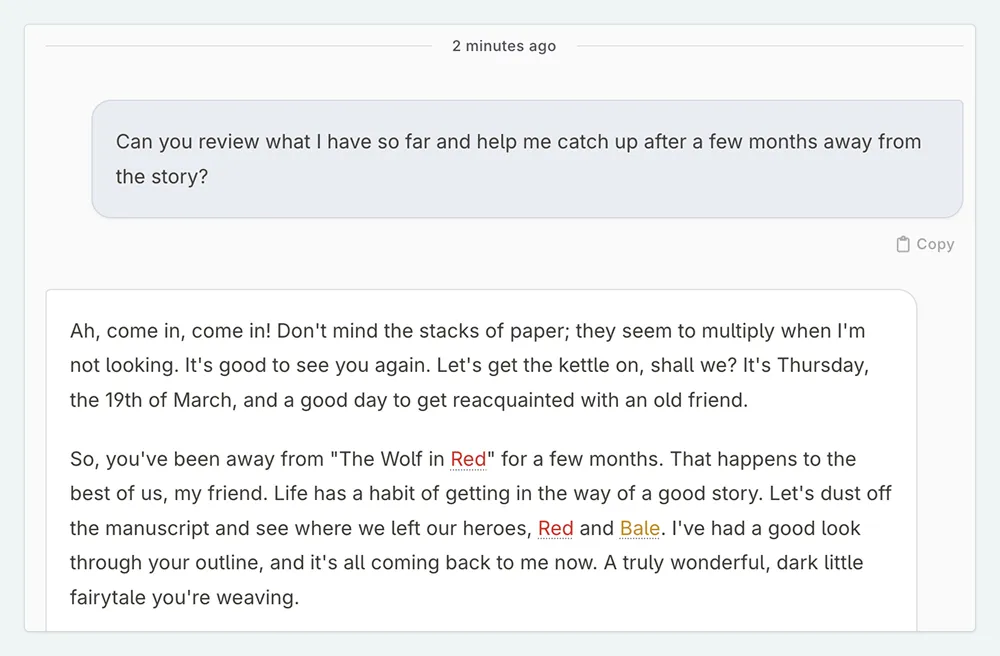The height and width of the screenshot is (656, 1000).
Task: Click the red 'Red' link before 'and Bale'
Action: click(x=555, y=528)
